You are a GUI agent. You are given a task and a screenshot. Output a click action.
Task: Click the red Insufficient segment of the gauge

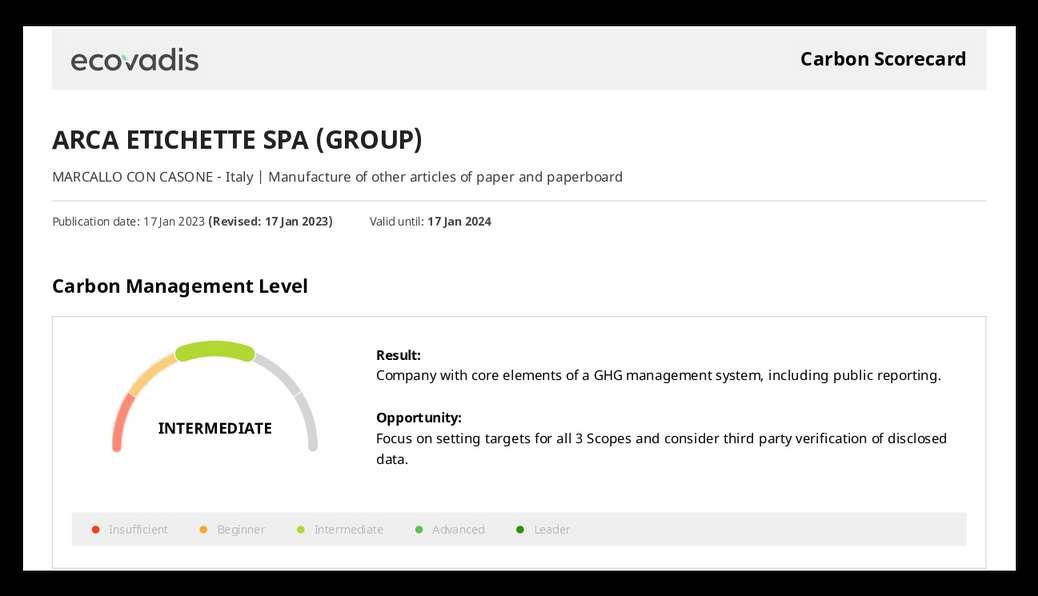(x=120, y=422)
